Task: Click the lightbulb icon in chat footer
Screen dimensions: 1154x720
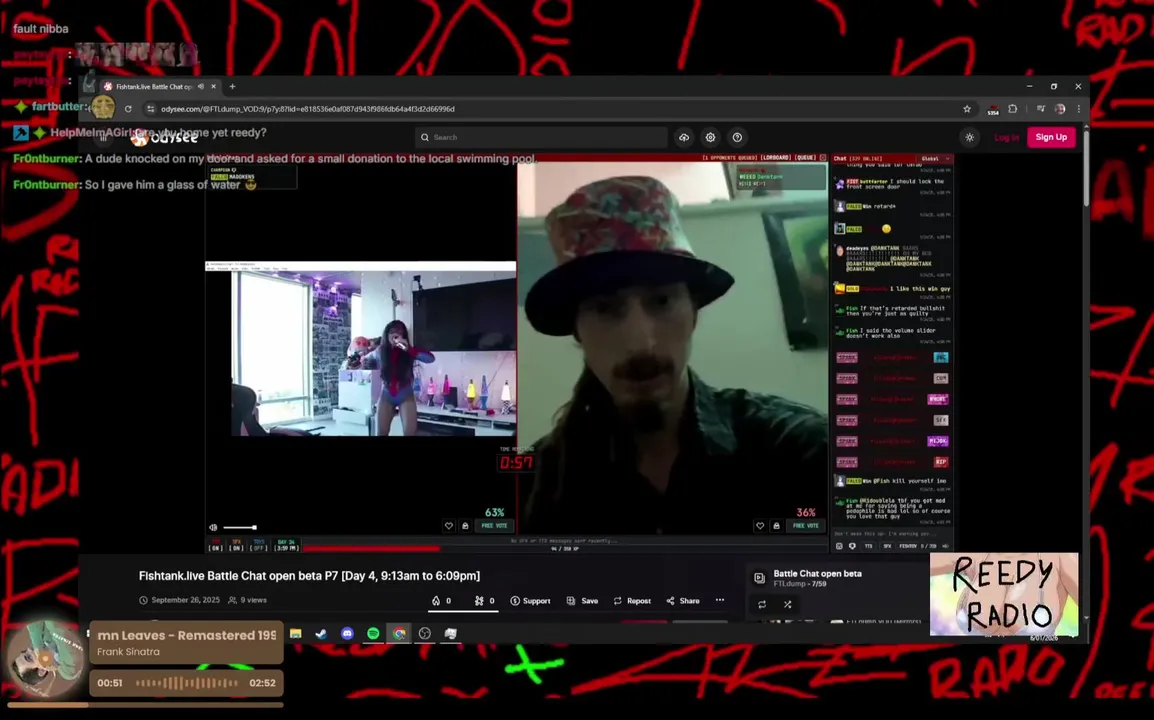Action: click(852, 546)
